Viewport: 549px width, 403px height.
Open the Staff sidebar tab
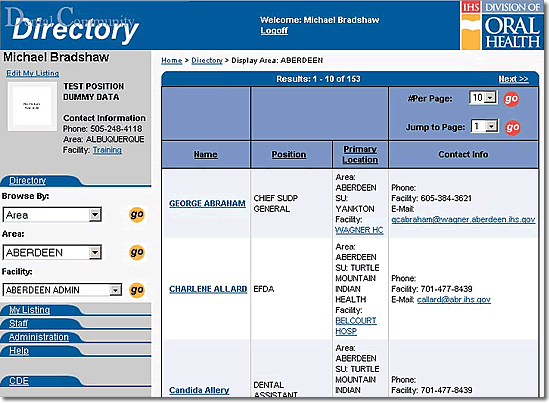[x=19, y=323]
